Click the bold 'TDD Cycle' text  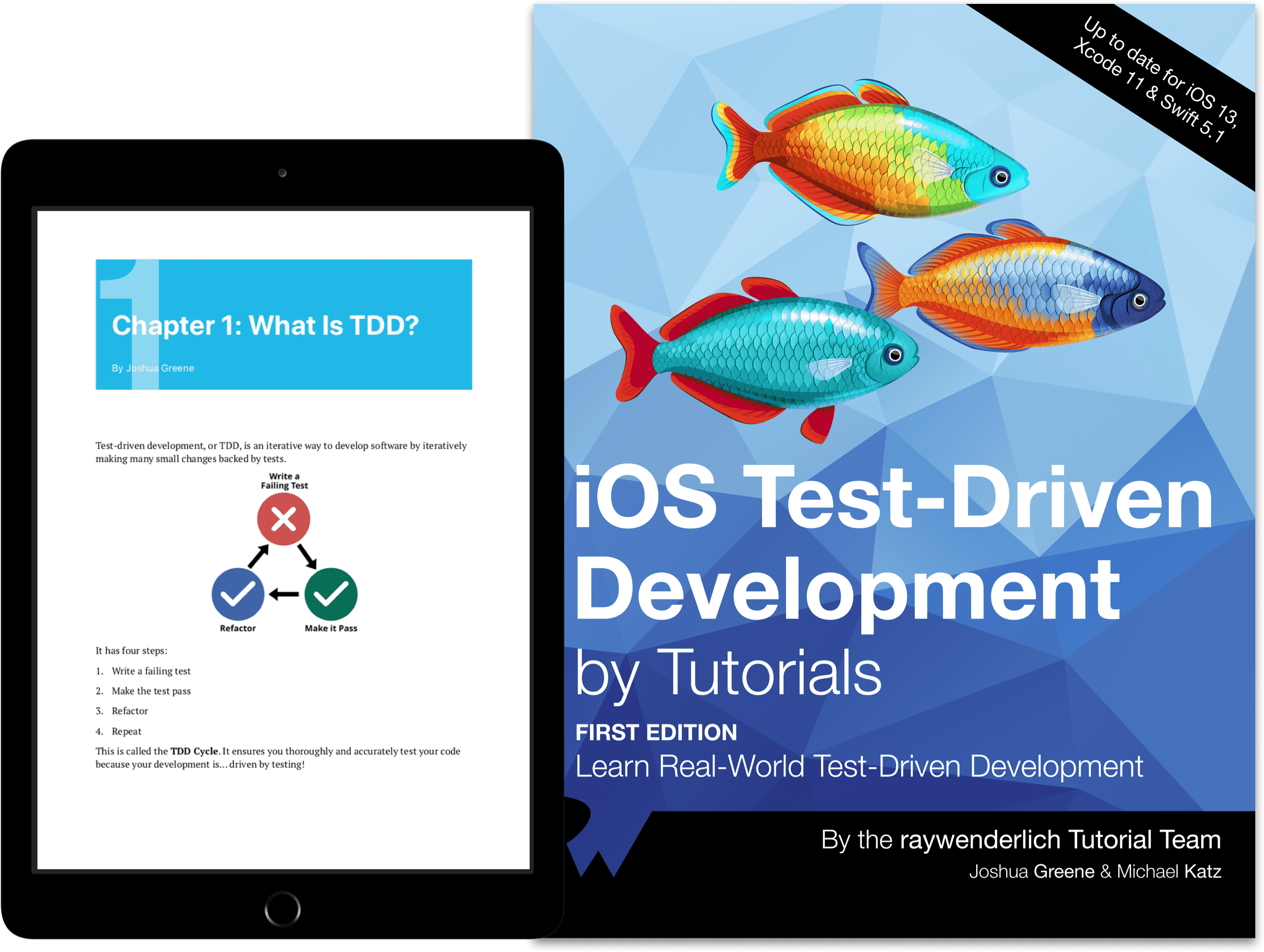(x=194, y=751)
